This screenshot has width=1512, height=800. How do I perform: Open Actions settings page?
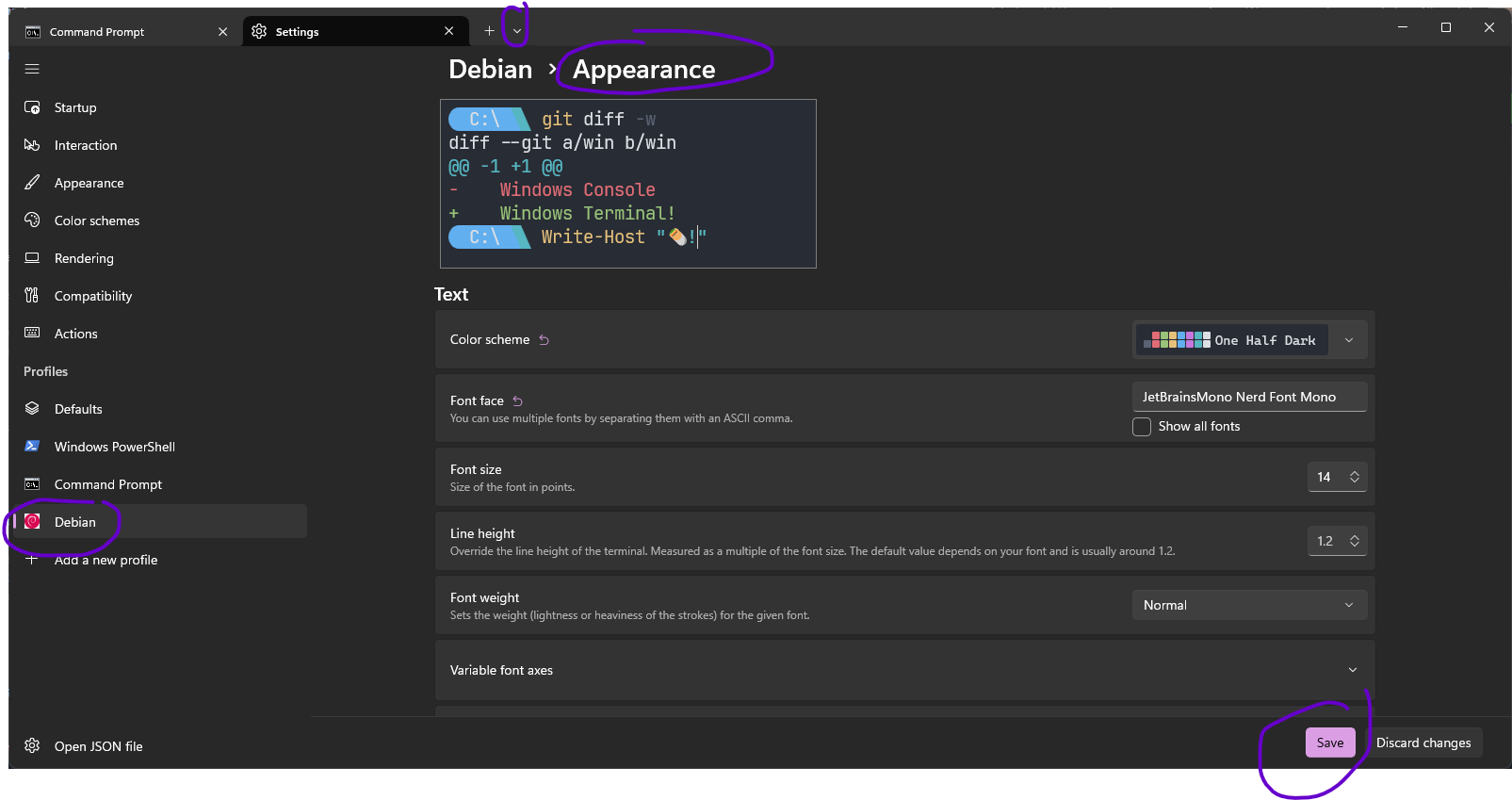pyautogui.click(x=160, y=334)
